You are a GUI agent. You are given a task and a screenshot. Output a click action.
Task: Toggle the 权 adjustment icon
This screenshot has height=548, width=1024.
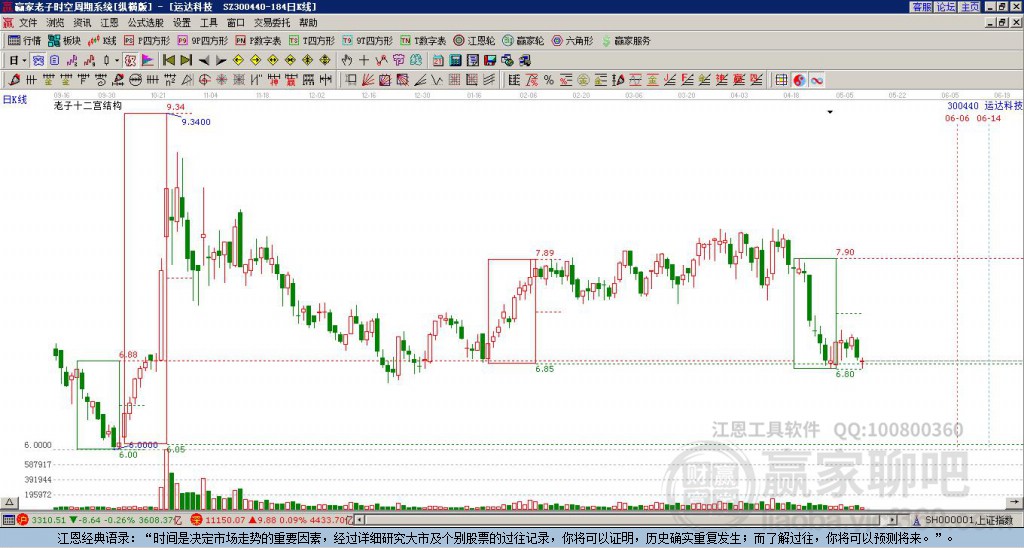point(130,61)
